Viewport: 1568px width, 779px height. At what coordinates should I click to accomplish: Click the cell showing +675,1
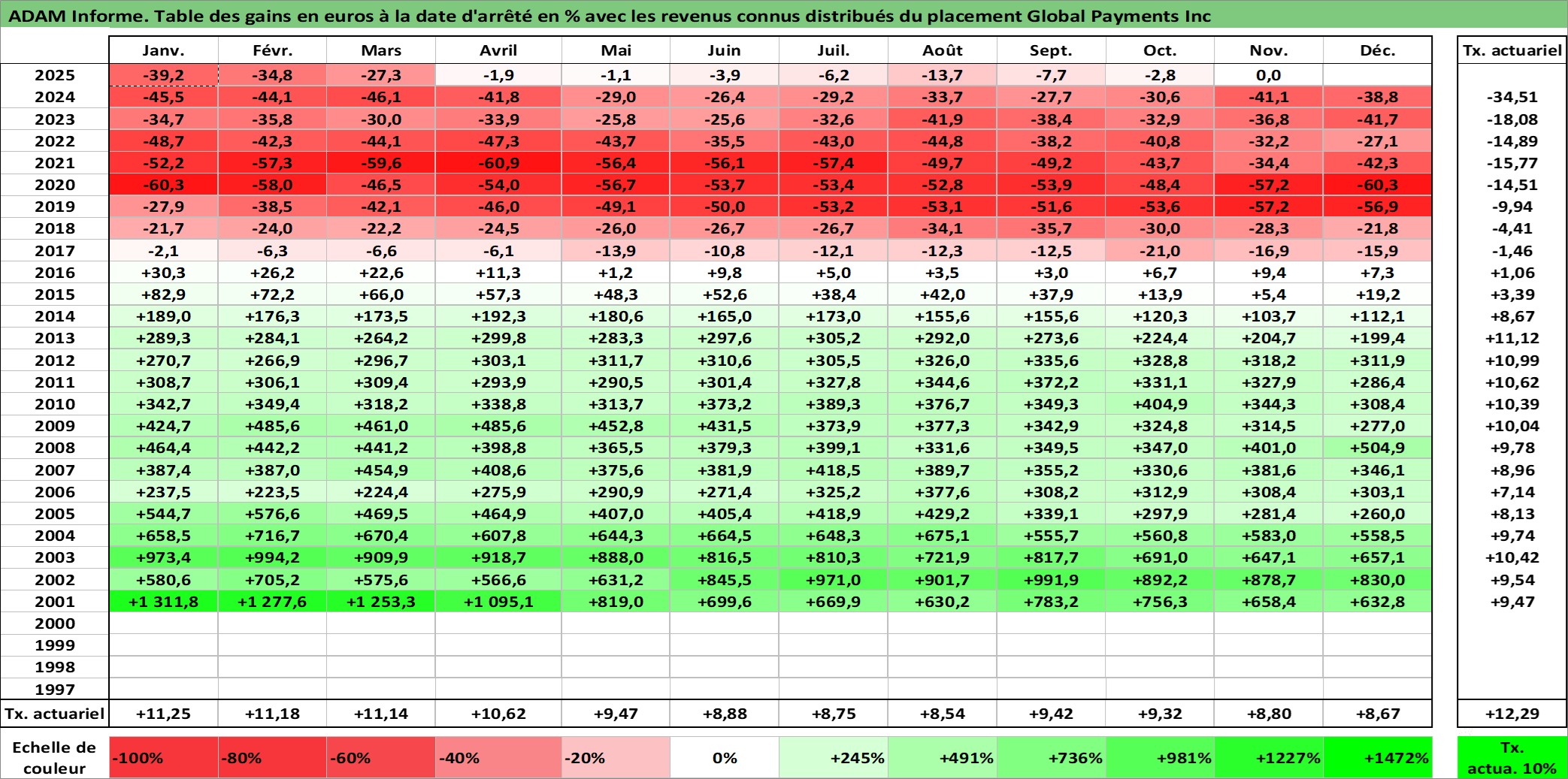click(x=943, y=536)
